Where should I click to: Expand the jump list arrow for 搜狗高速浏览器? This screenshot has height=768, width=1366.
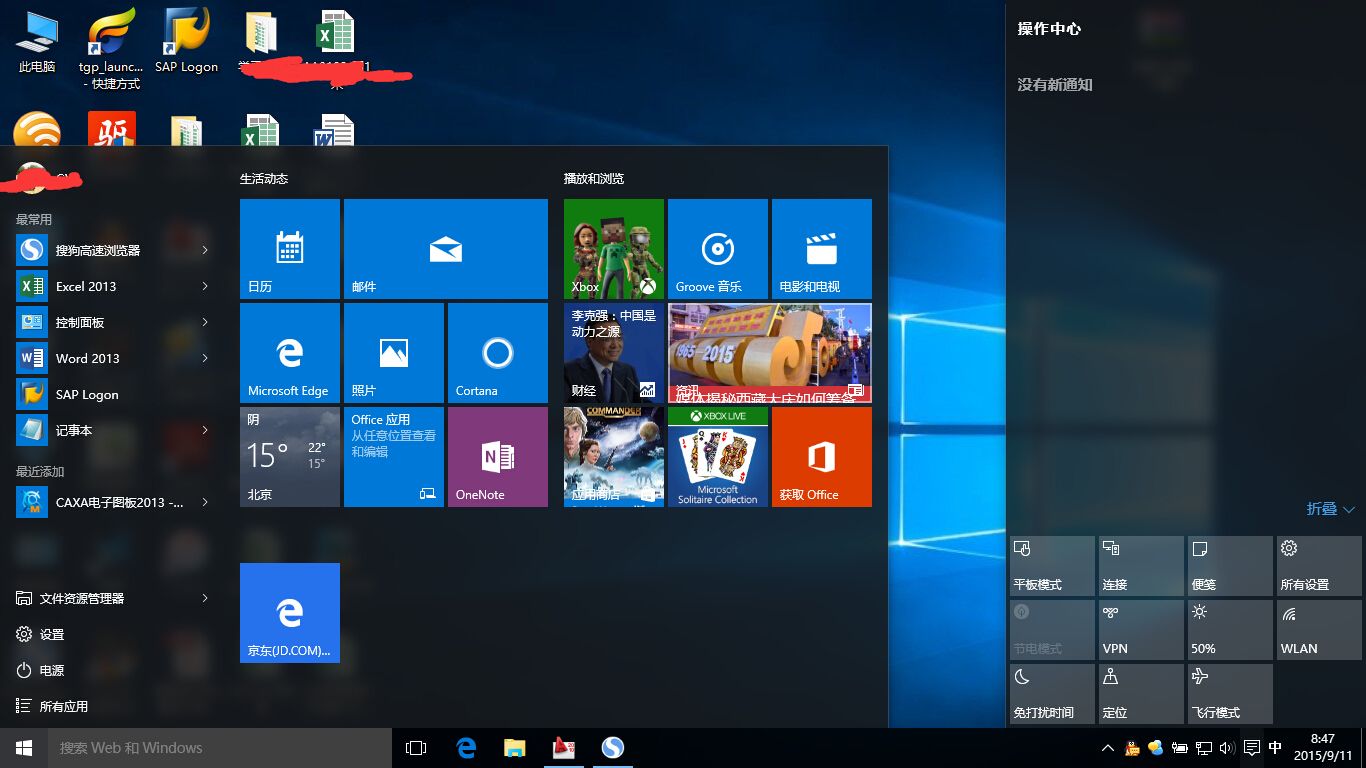coord(205,250)
